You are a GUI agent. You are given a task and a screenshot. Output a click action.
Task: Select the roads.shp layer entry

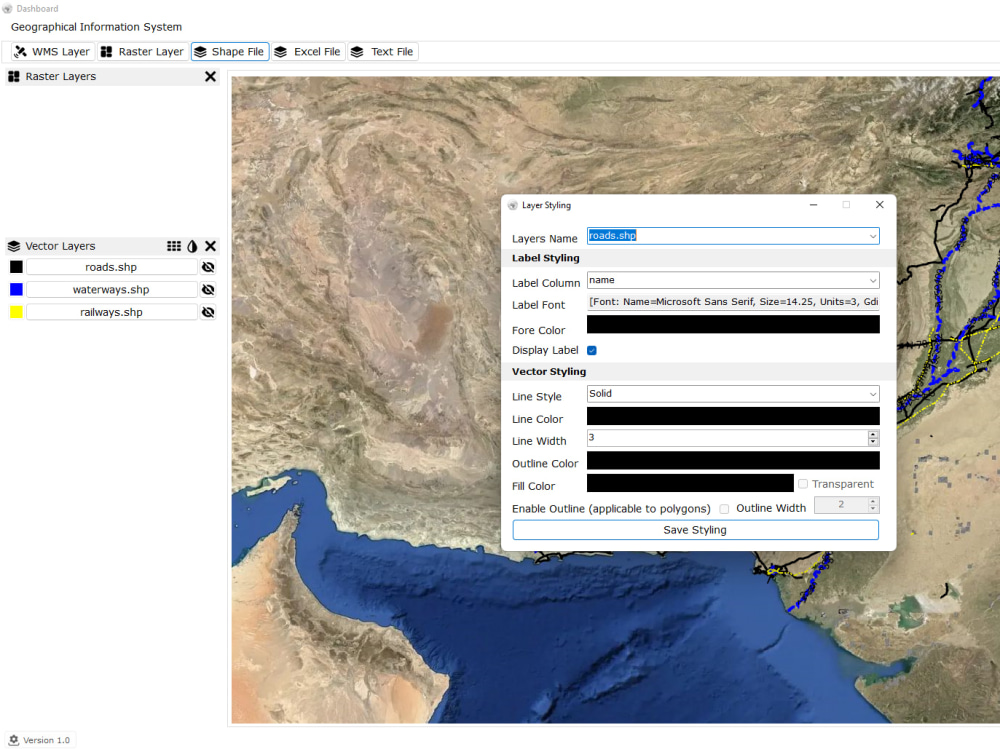point(112,267)
